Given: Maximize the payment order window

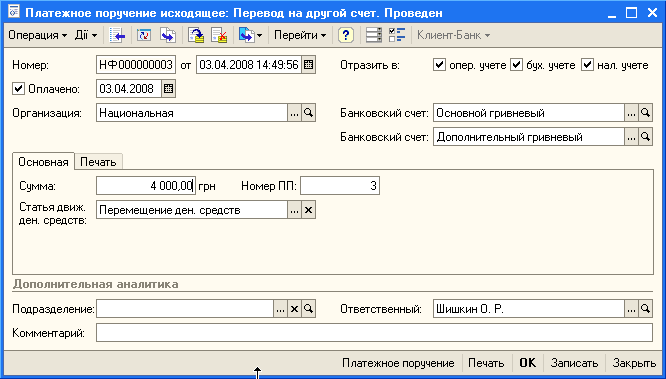Looking at the screenshot, I should click(631, 13).
